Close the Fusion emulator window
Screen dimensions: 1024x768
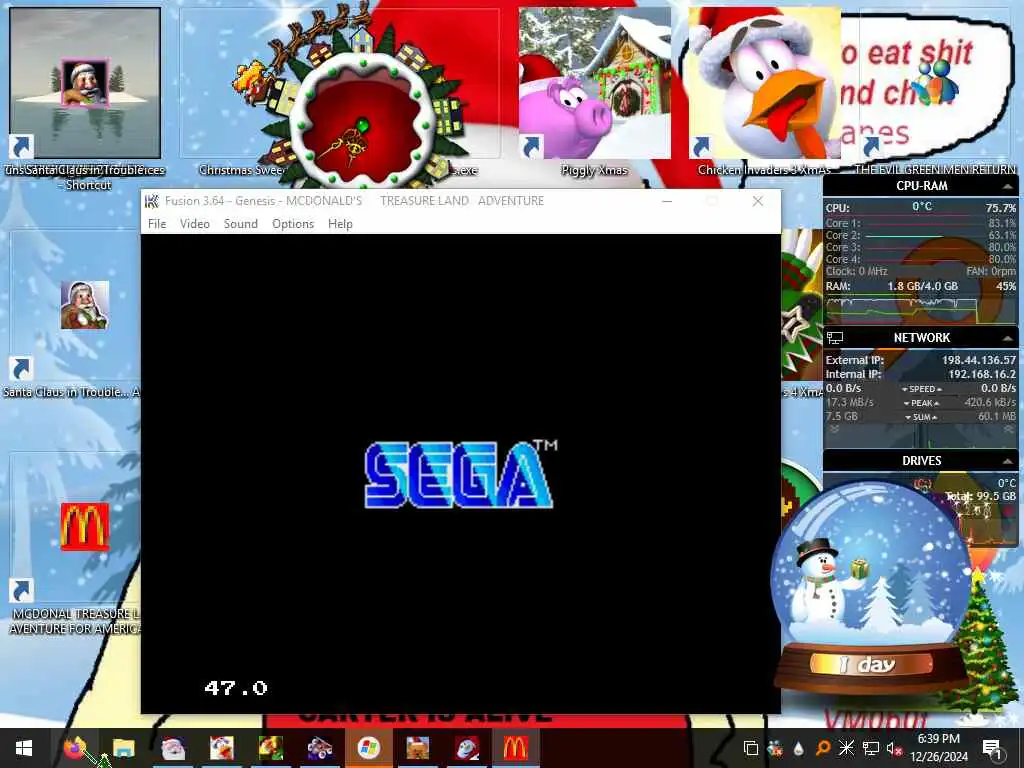pyautogui.click(x=758, y=201)
